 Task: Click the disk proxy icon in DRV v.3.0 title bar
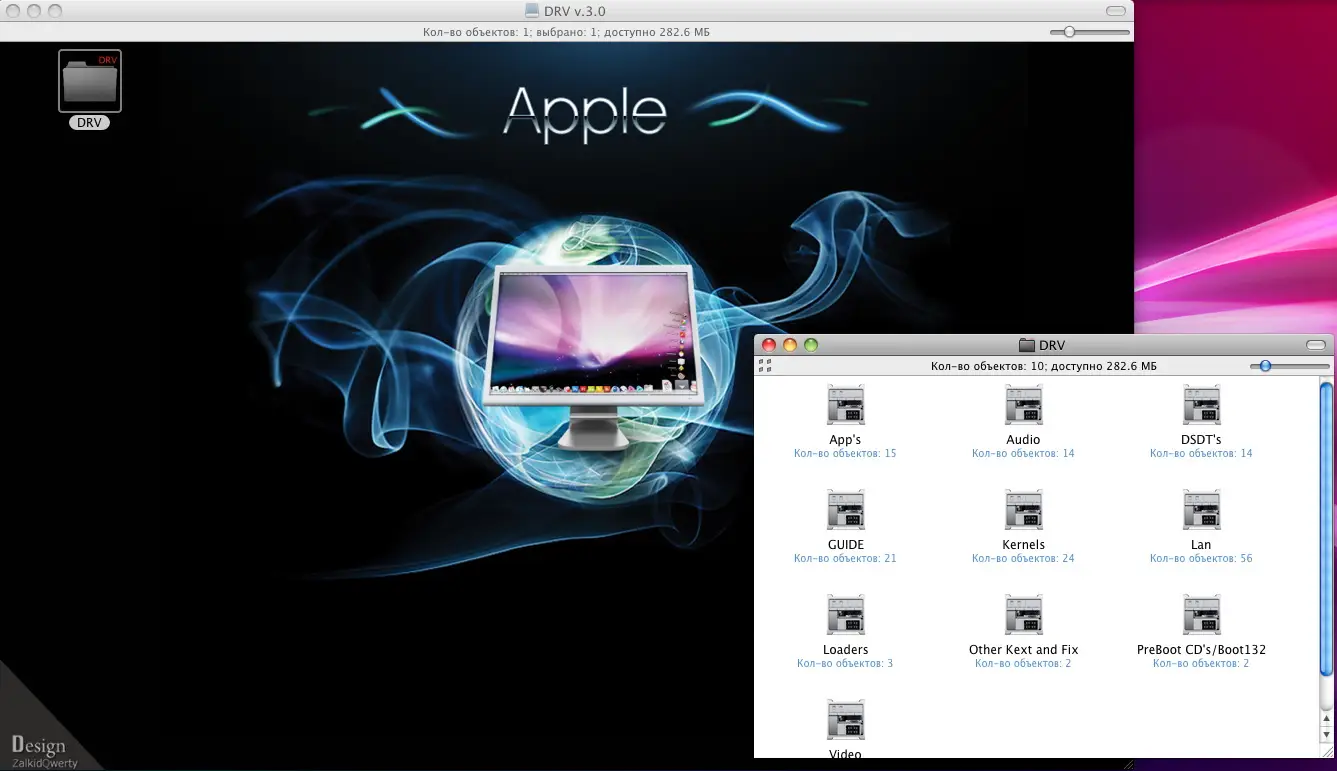pos(533,11)
